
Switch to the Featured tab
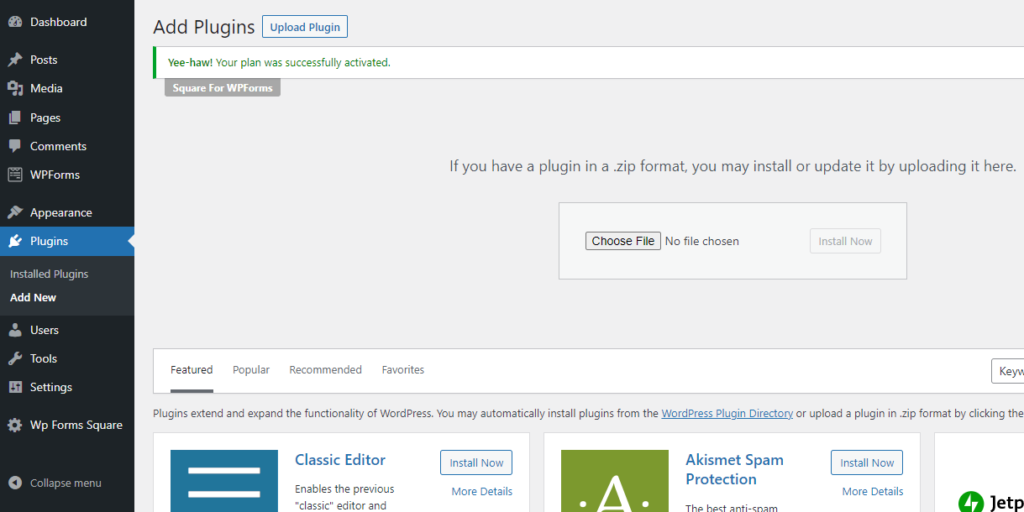tap(192, 370)
